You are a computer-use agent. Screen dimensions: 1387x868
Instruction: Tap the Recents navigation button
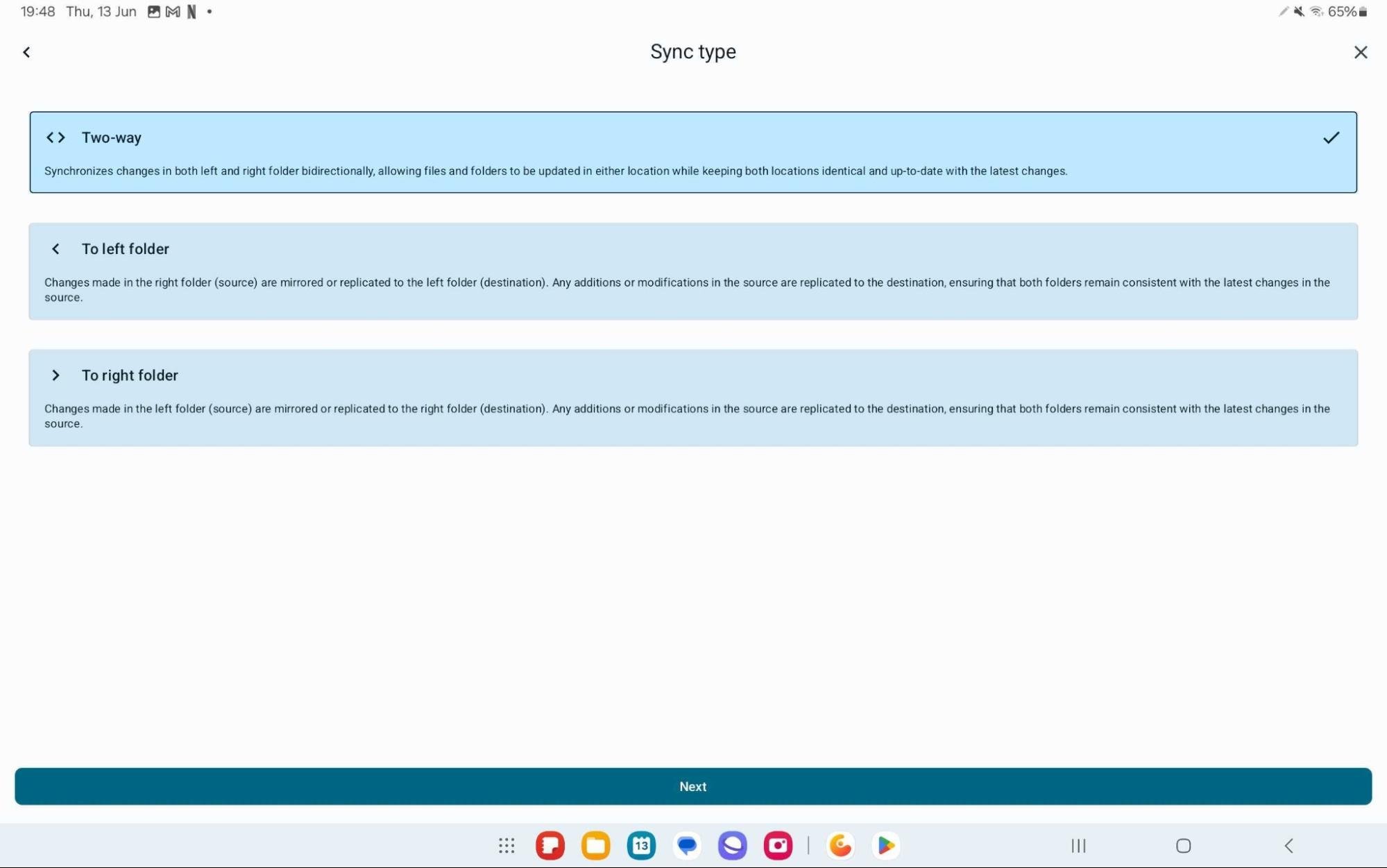pos(1078,845)
